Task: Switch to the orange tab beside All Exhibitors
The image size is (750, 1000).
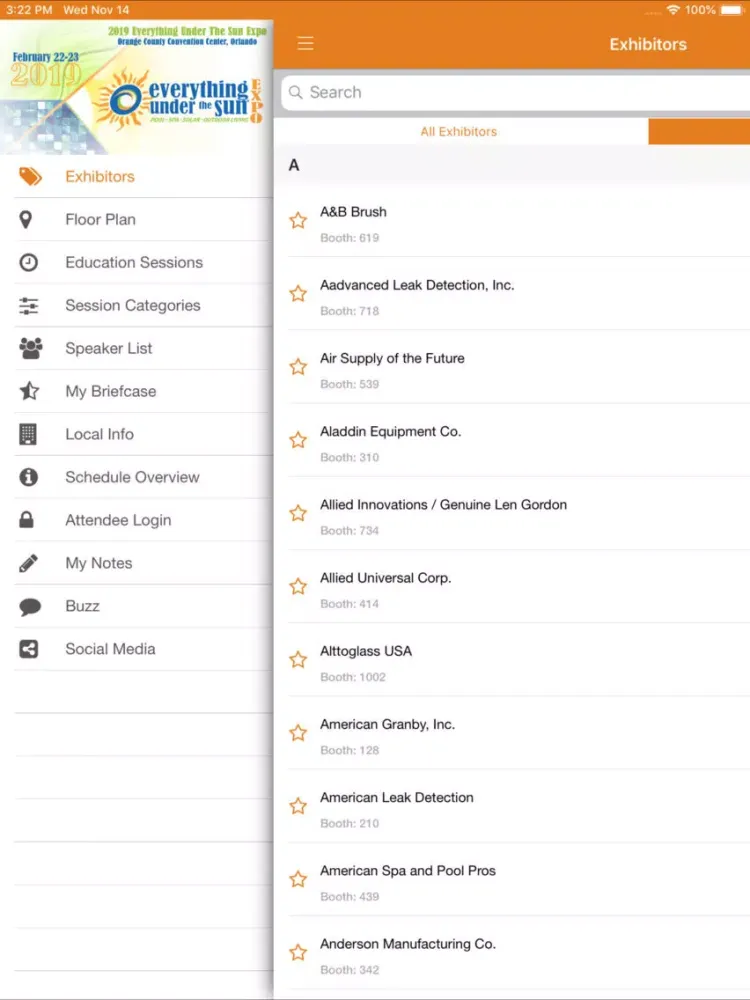Action: 699,131
